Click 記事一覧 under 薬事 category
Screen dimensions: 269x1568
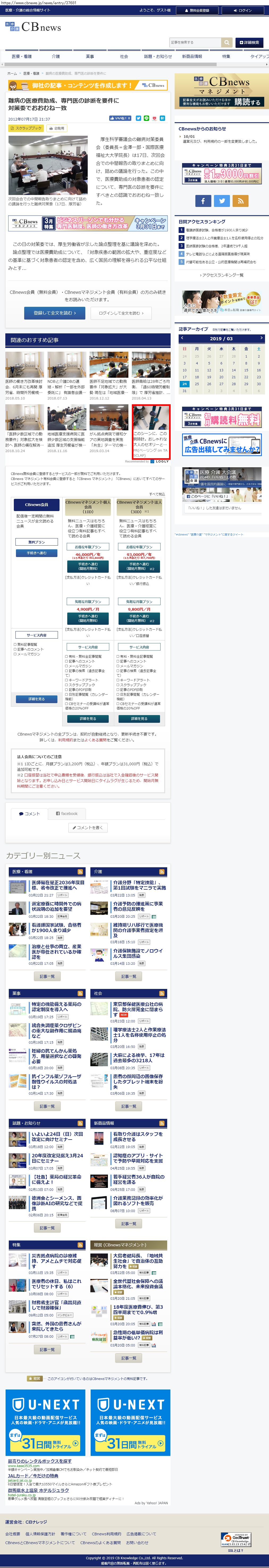48,1106
